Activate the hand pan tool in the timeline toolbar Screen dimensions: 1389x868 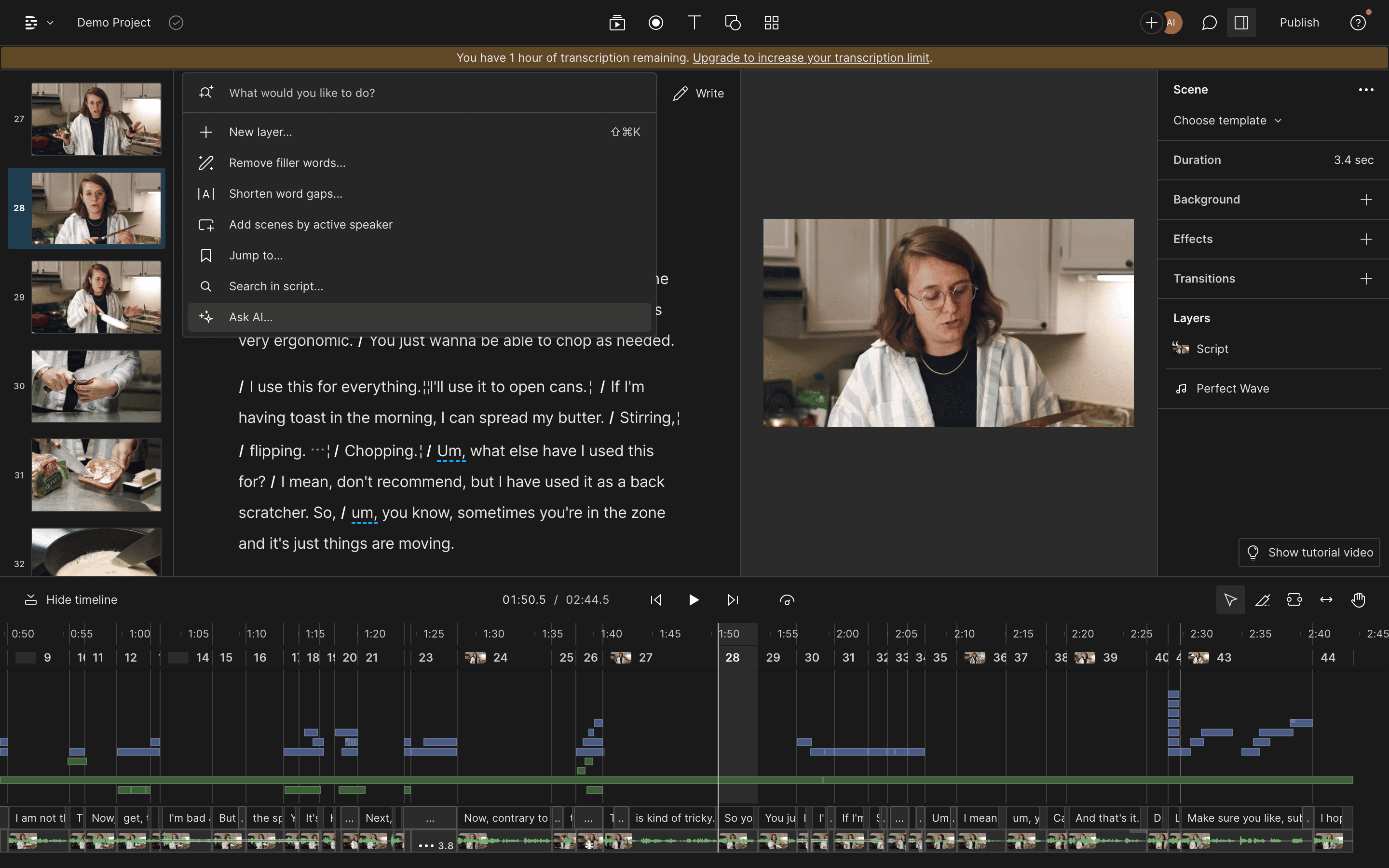click(1358, 599)
